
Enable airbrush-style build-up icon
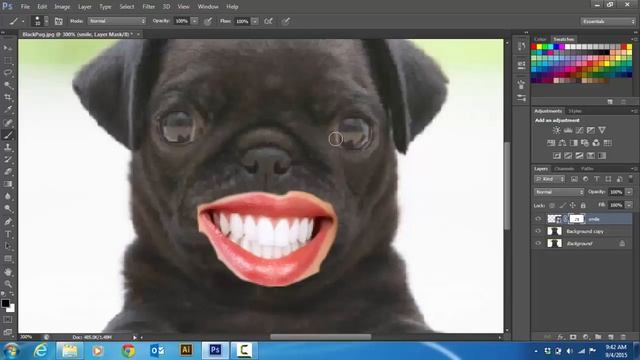(x=268, y=21)
